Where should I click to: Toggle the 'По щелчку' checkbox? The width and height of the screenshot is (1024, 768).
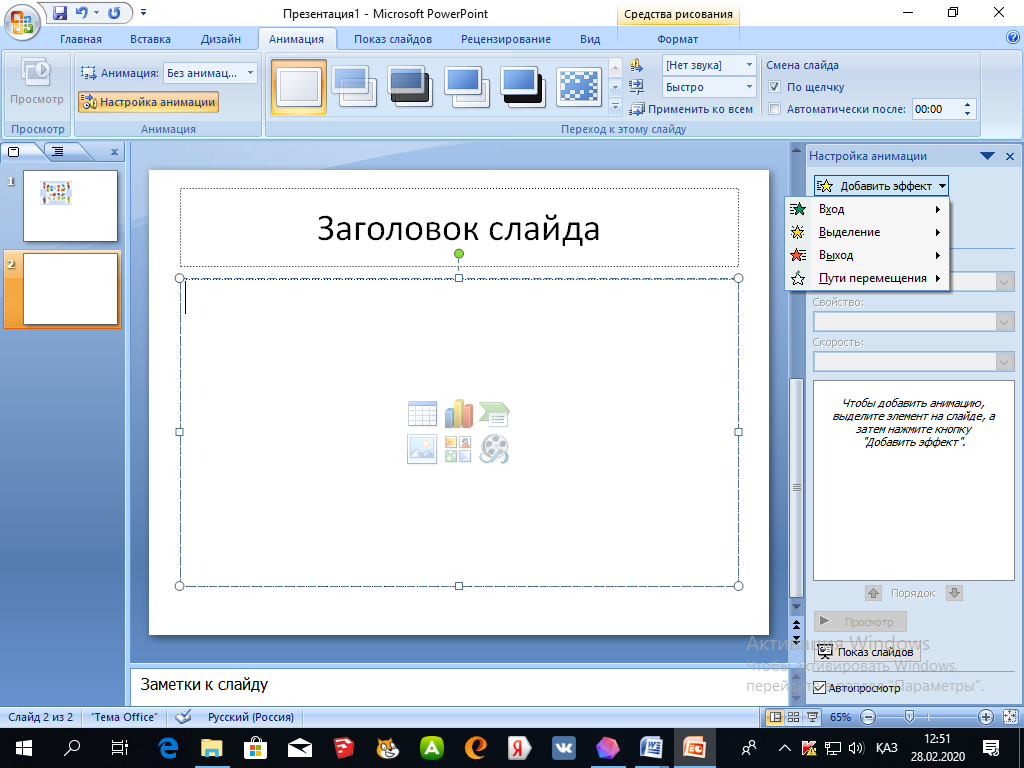(x=774, y=87)
